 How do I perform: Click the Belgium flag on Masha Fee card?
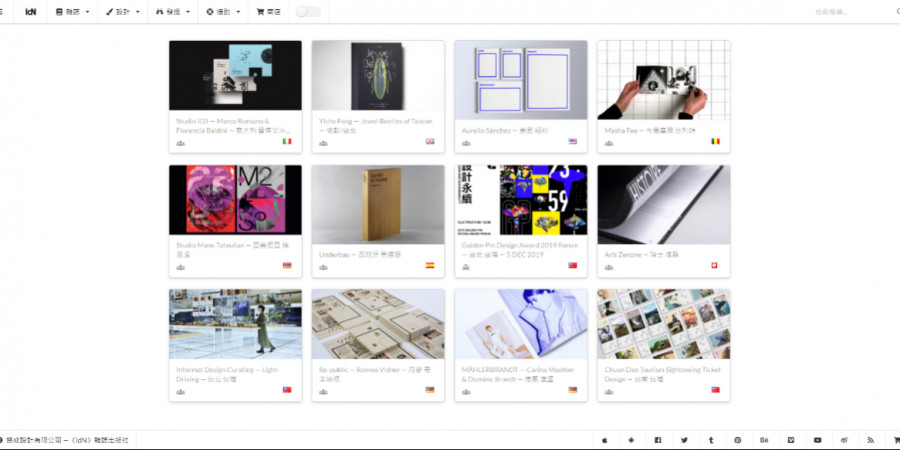click(715, 141)
